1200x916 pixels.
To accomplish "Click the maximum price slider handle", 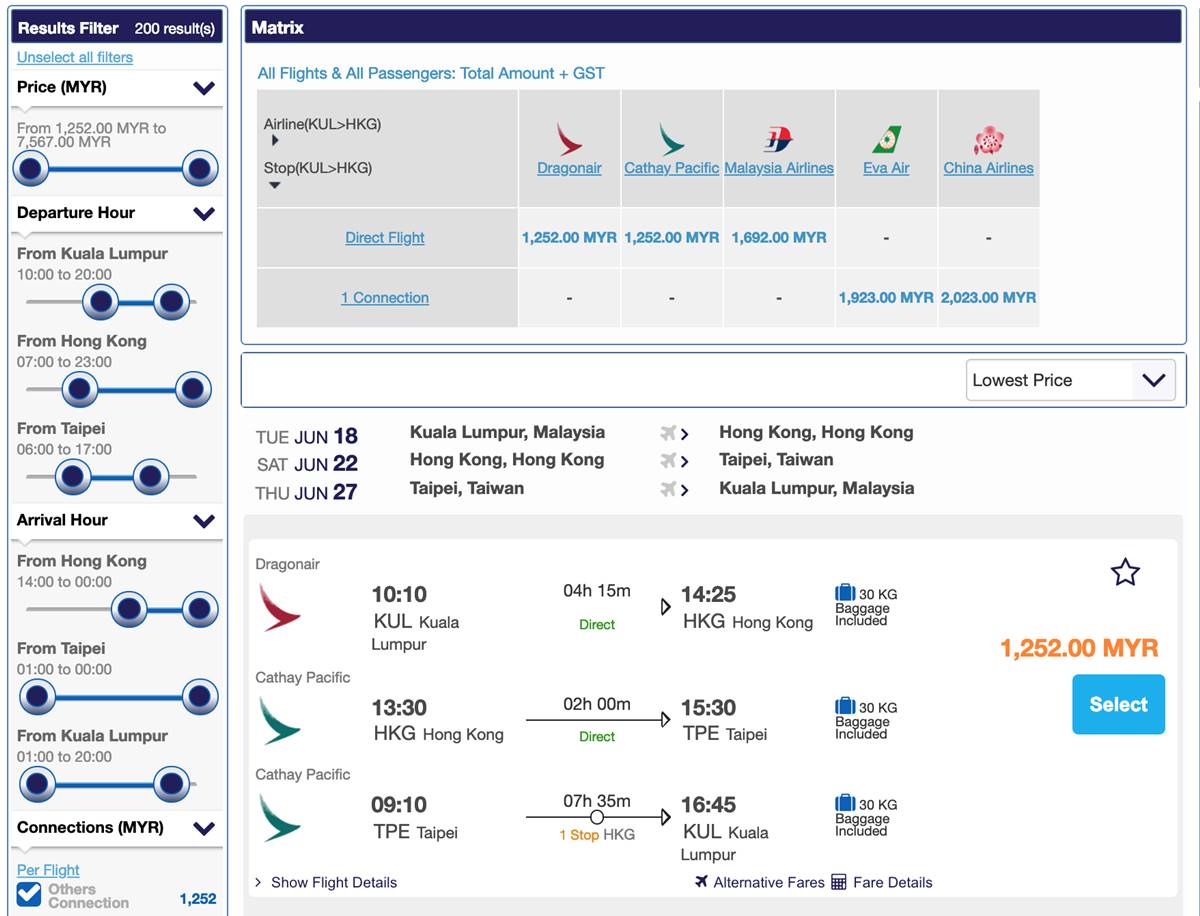I will click(200, 168).
